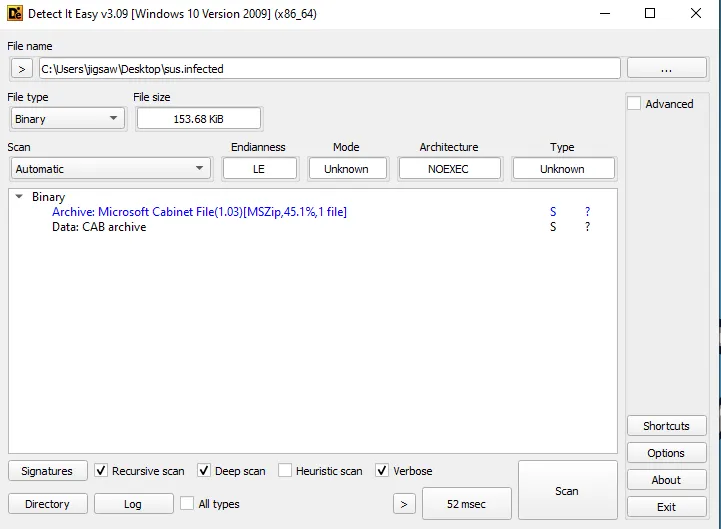
Task: Open the Options dialog
Action: 666,453
